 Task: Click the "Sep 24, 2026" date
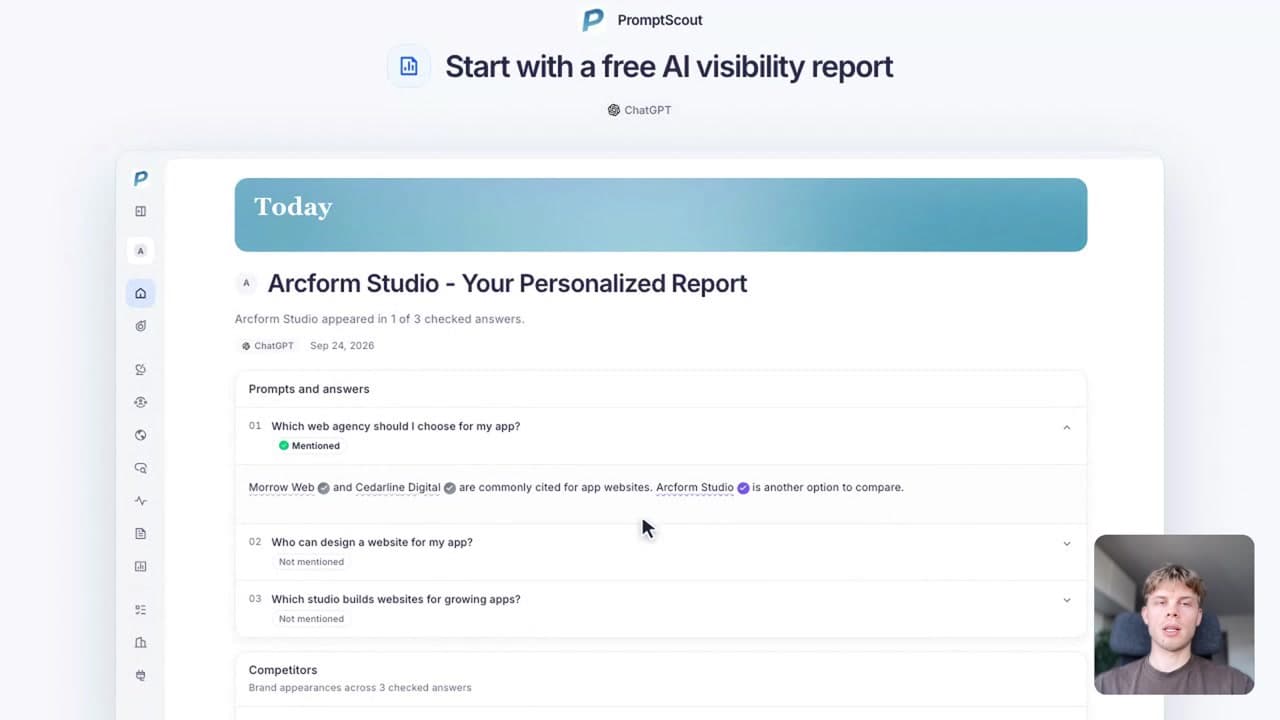pos(342,346)
